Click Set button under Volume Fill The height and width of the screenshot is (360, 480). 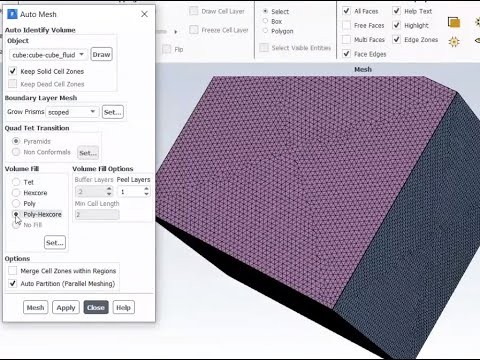point(55,243)
